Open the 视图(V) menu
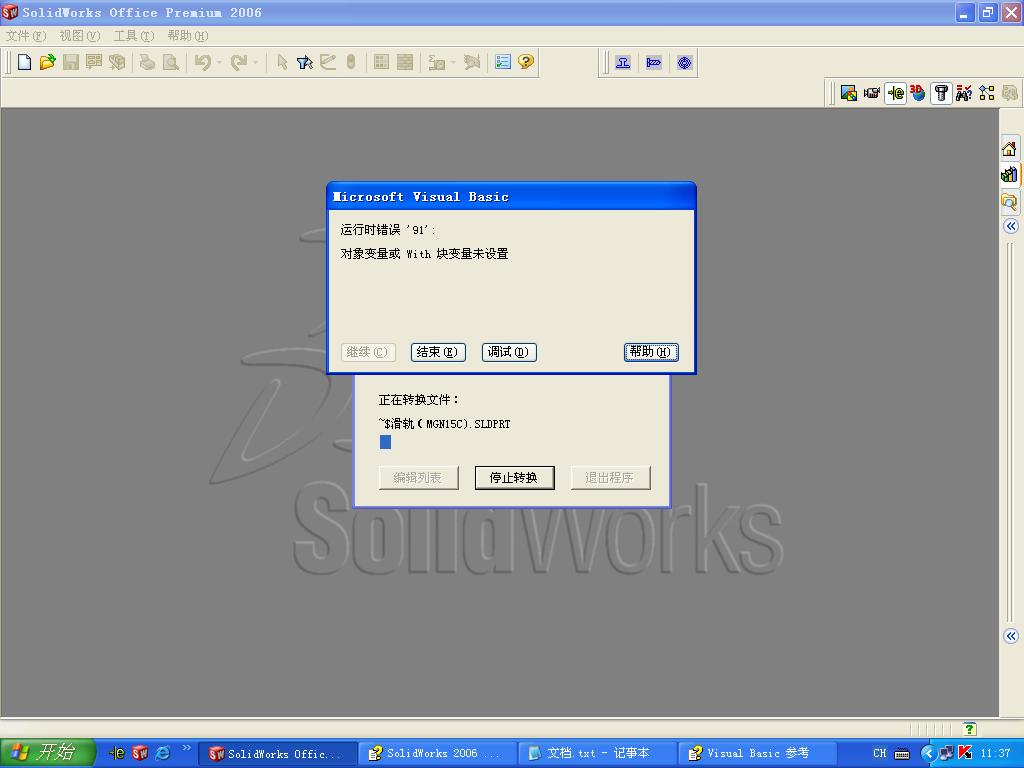1024x768 pixels. [80, 36]
